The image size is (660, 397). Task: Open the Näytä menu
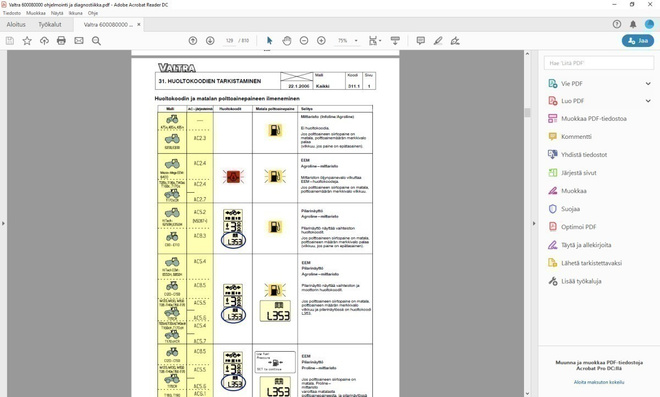tap(57, 13)
